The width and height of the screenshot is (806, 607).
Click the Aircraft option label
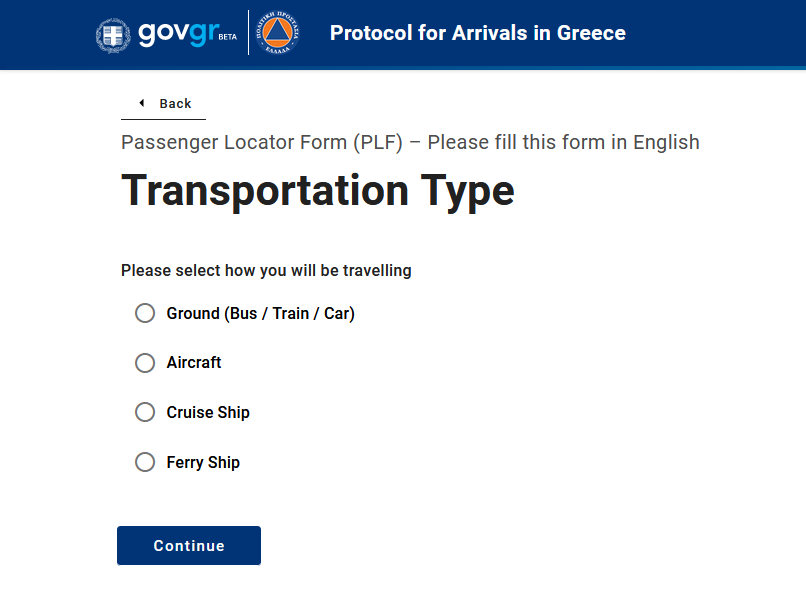194,363
